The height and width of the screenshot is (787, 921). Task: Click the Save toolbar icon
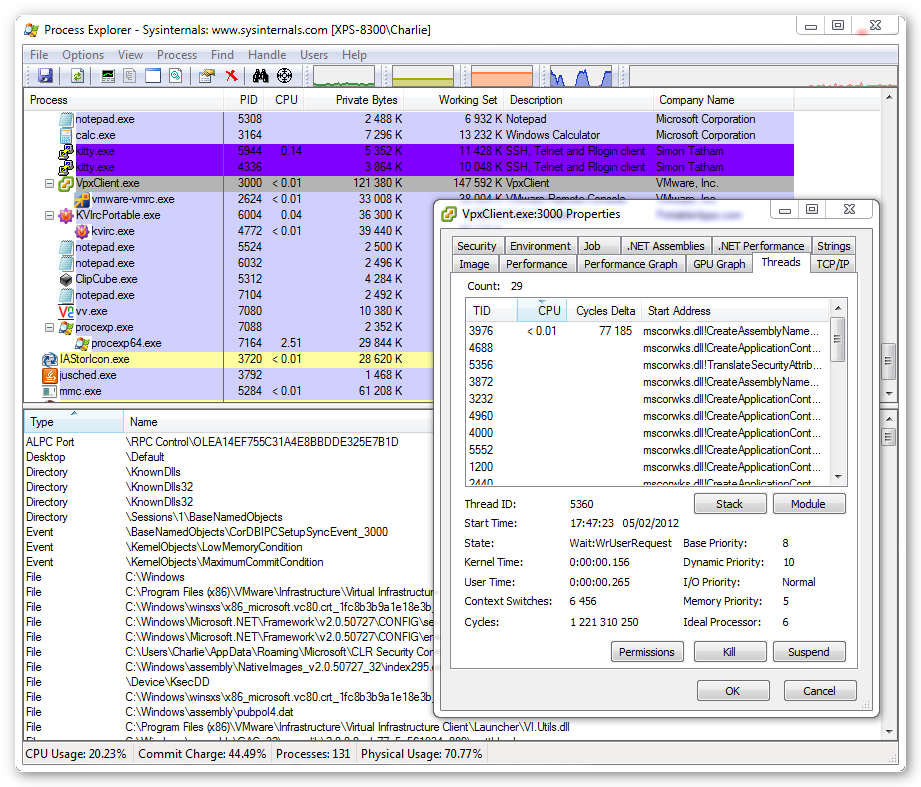(x=45, y=76)
